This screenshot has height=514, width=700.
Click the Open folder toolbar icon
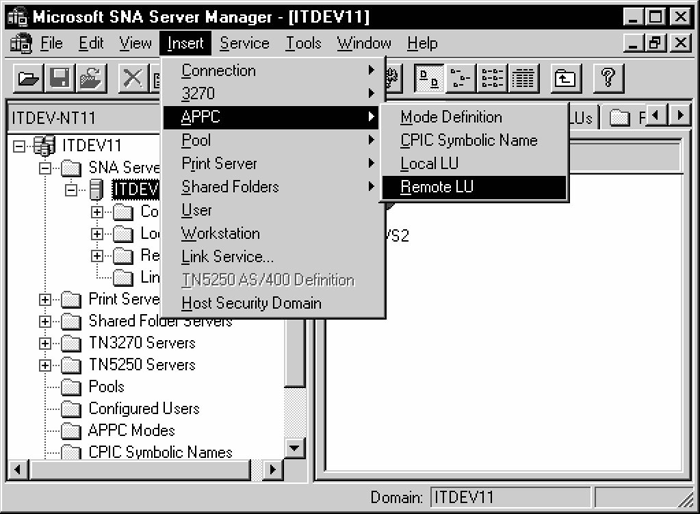(x=29, y=78)
